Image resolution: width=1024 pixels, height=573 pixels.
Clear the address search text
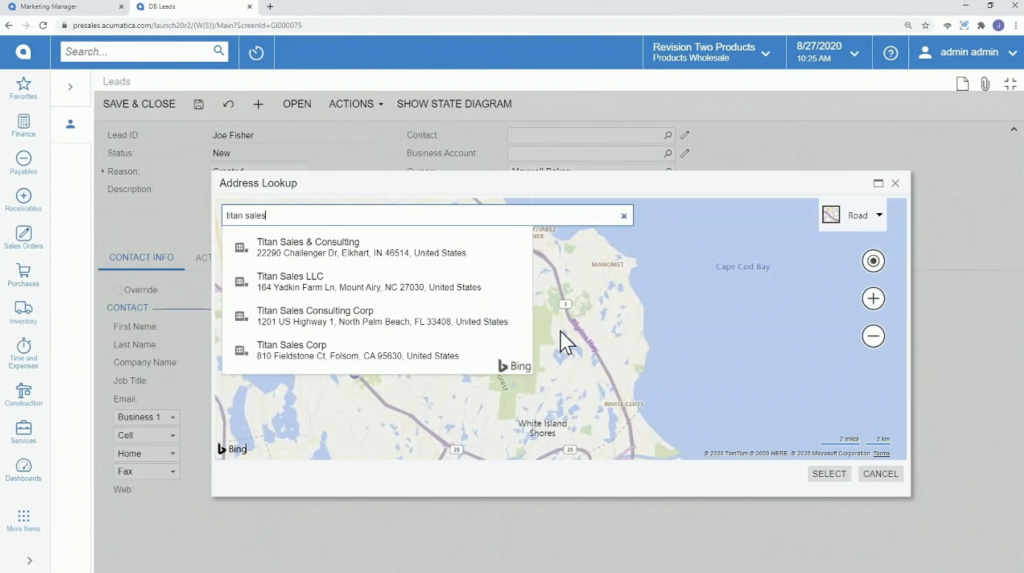[624, 216]
